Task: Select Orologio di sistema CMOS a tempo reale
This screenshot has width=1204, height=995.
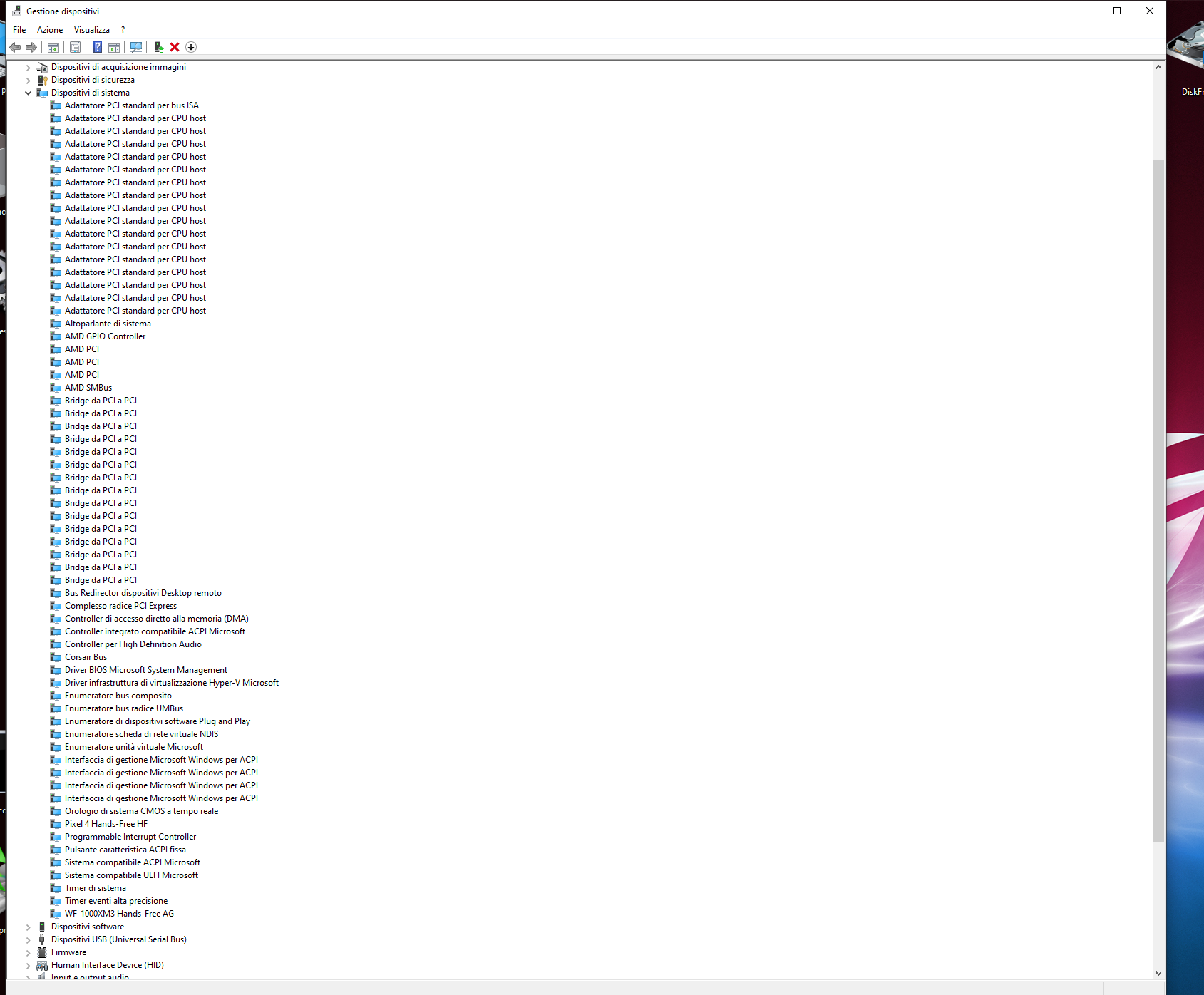Action: click(x=142, y=811)
